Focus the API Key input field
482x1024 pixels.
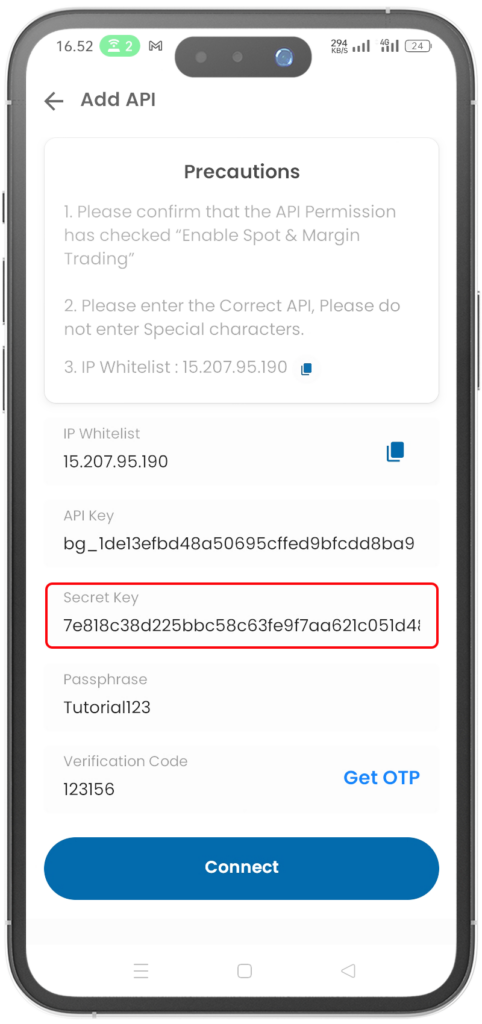click(x=242, y=532)
